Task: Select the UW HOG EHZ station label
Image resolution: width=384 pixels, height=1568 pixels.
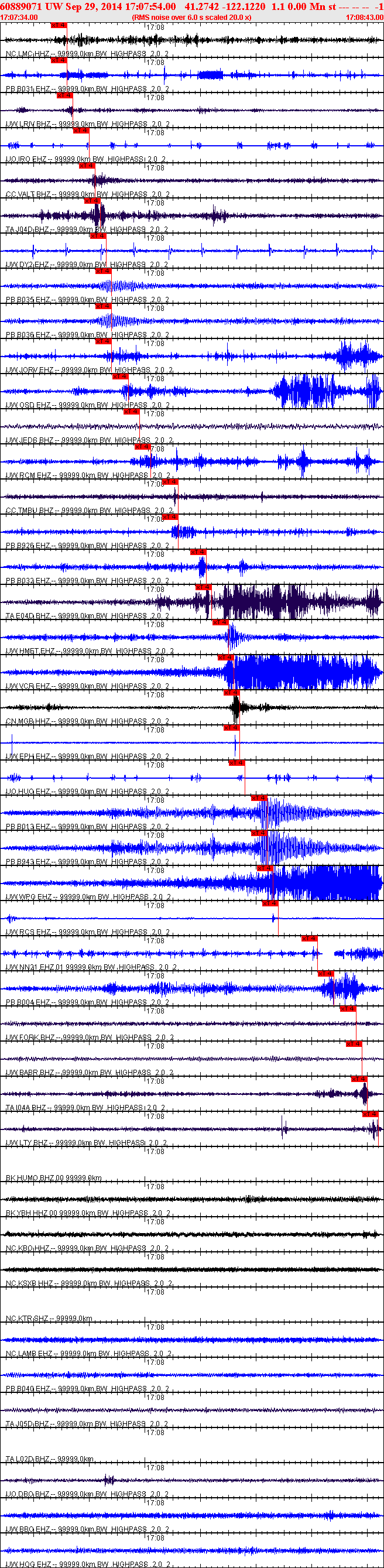Action: pyautogui.click(x=87, y=1564)
